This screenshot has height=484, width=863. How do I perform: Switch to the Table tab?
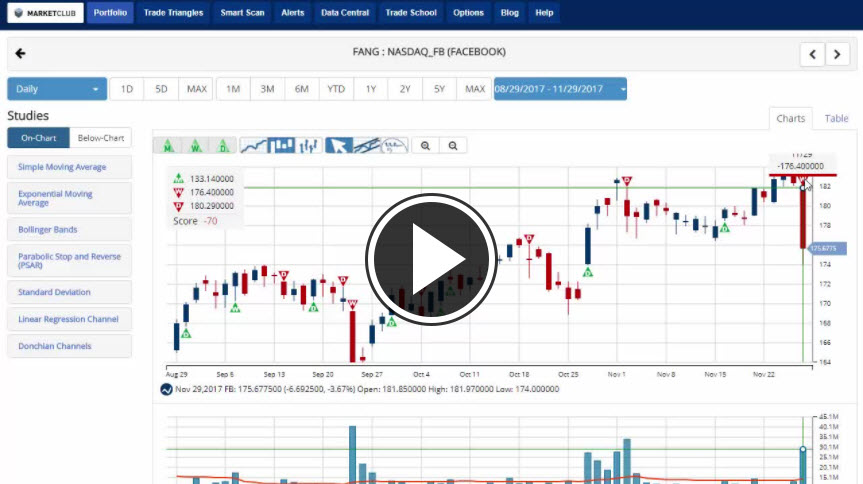click(x=836, y=118)
